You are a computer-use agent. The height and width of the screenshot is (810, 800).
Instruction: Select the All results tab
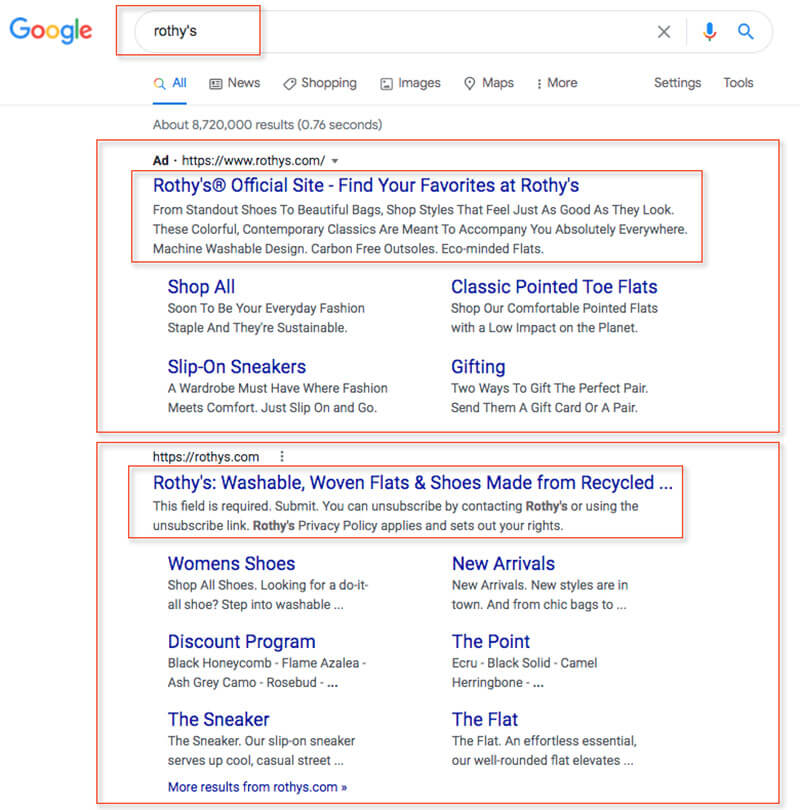169,83
